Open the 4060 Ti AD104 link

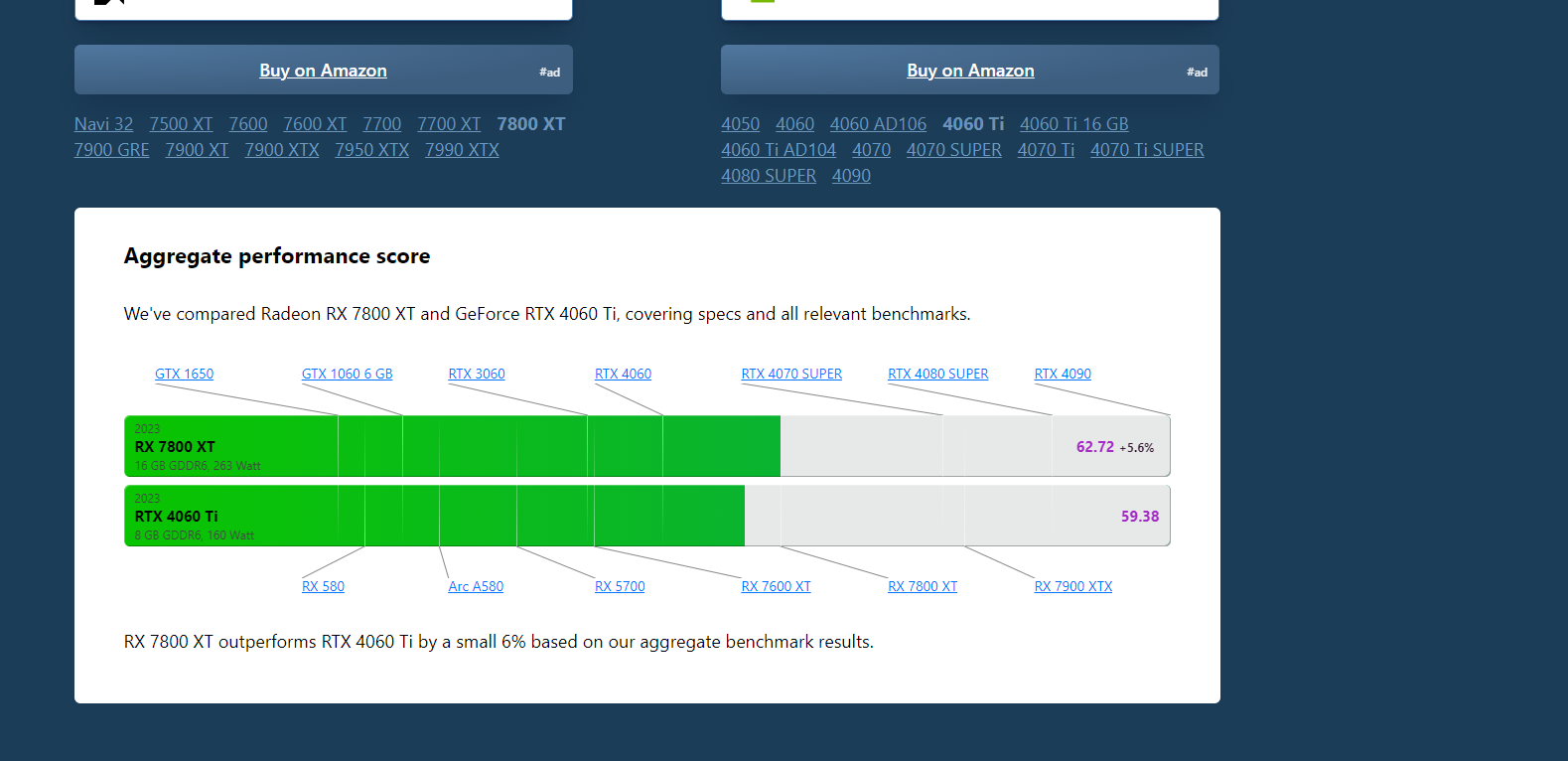[x=779, y=150]
